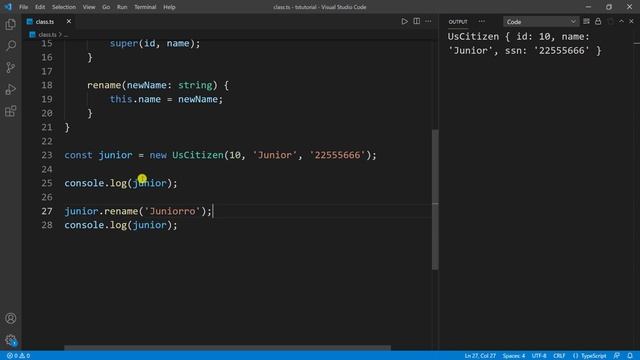
Task: Open the Search view in activity bar
Action: coord(11,45)
